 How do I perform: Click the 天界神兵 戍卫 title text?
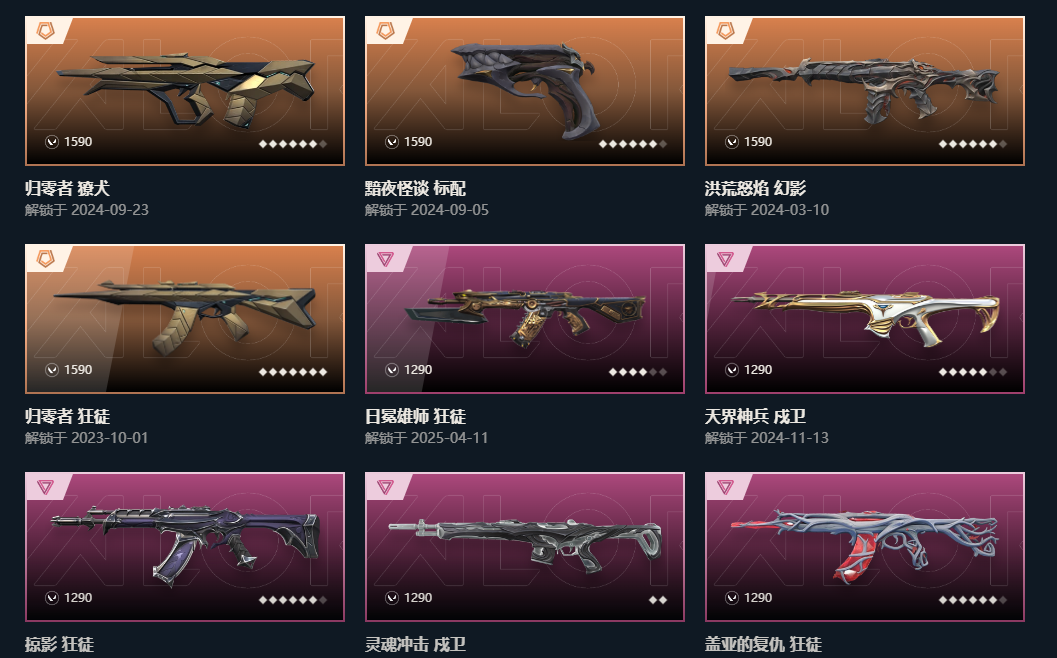(x=755, y=416)
